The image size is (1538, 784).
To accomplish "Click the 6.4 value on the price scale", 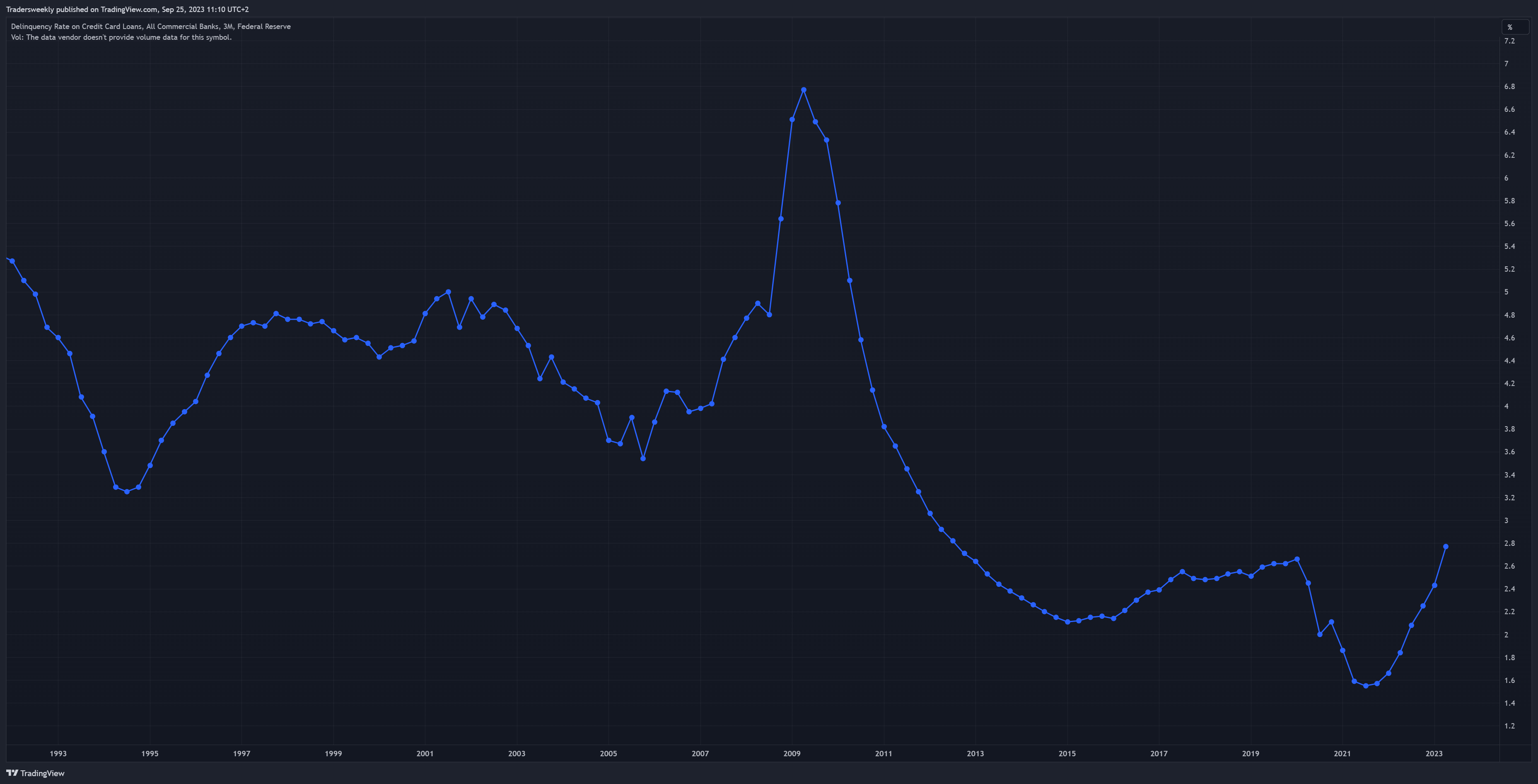I will [x=1509, y=132].
